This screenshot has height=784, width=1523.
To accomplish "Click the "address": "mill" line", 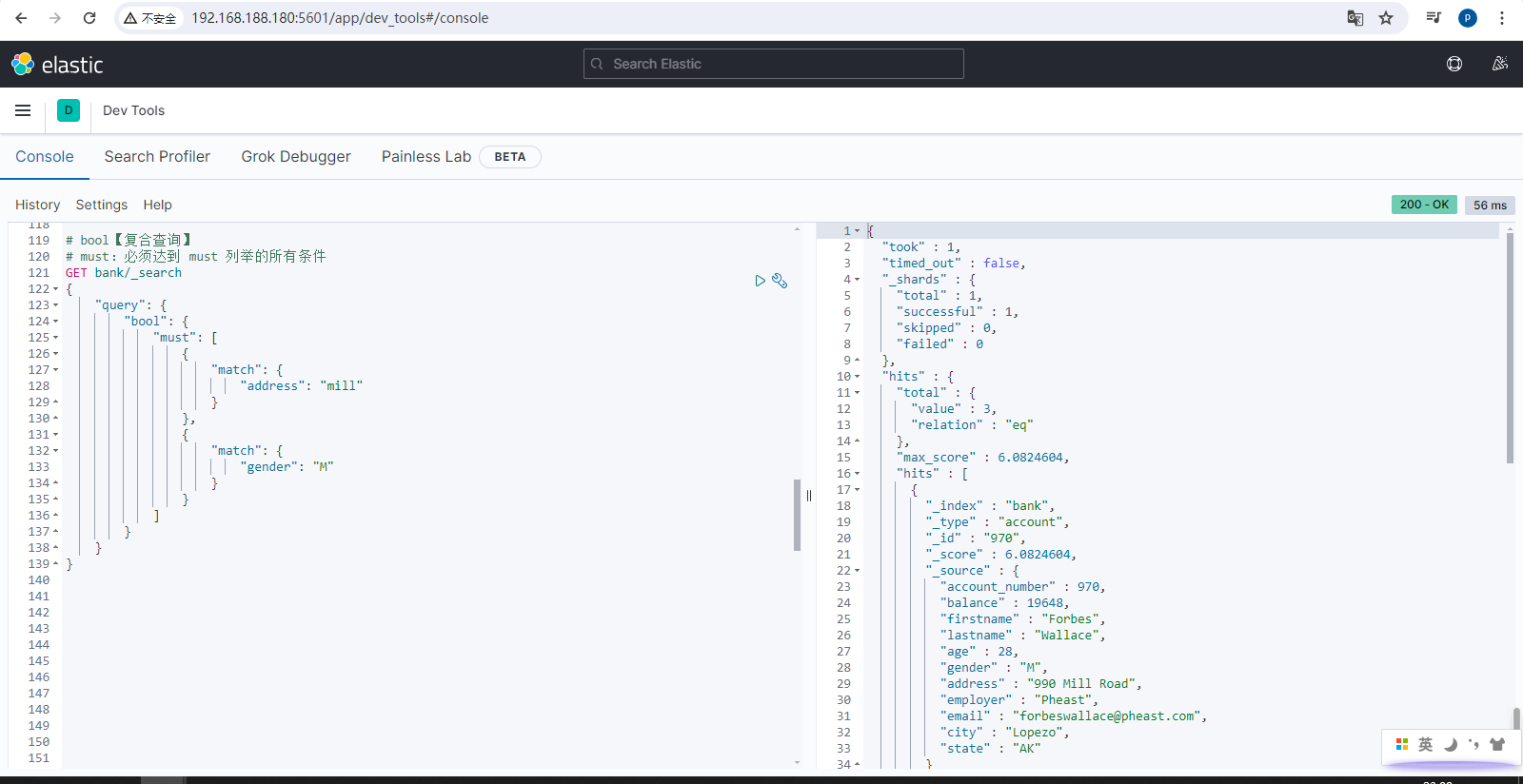I will (301, 386).
